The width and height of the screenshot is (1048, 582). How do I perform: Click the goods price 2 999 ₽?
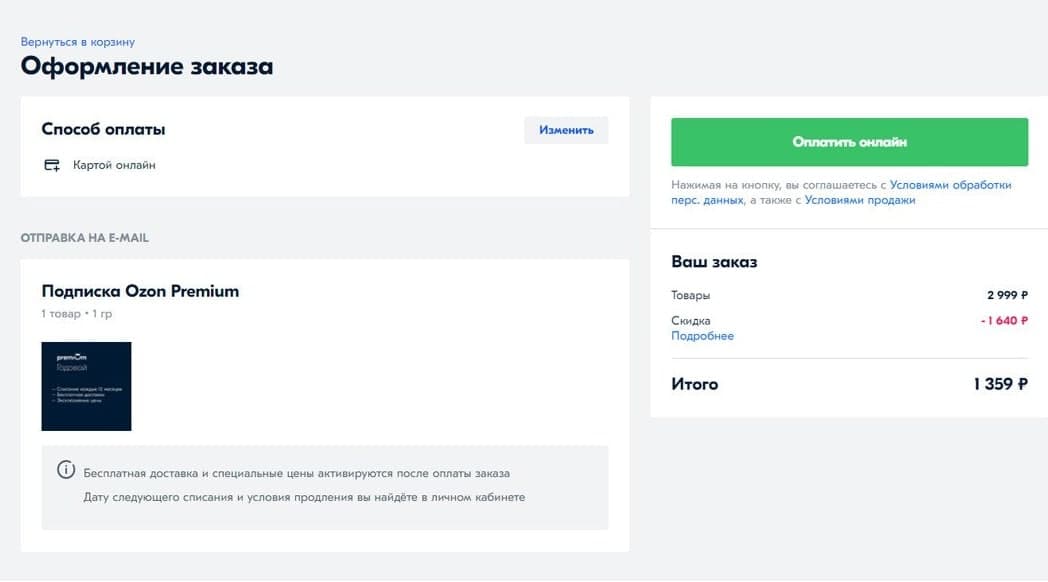tap(1007, 295)
